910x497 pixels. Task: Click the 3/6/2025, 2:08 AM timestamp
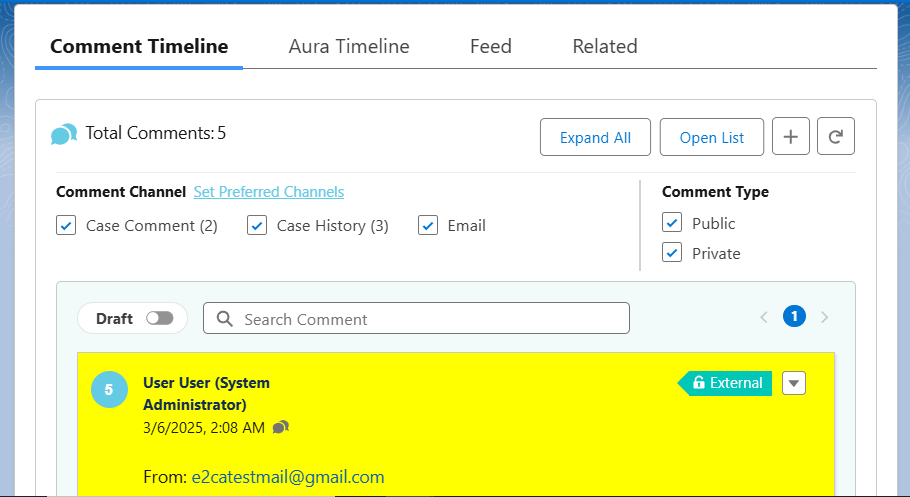click(x=204, y=428)
